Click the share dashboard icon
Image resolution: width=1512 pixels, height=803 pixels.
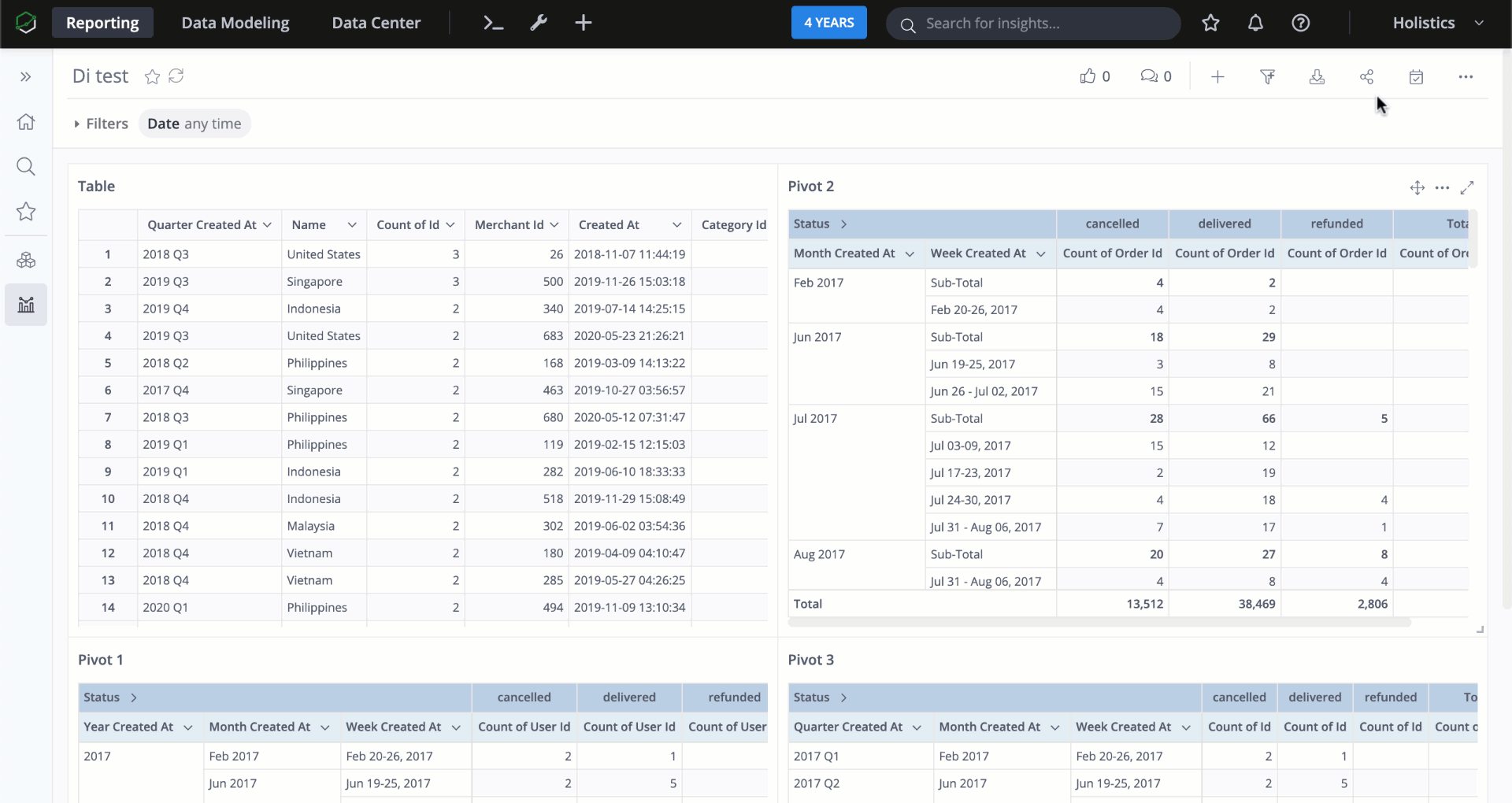pyautogui.click(x=1366, y=76)
